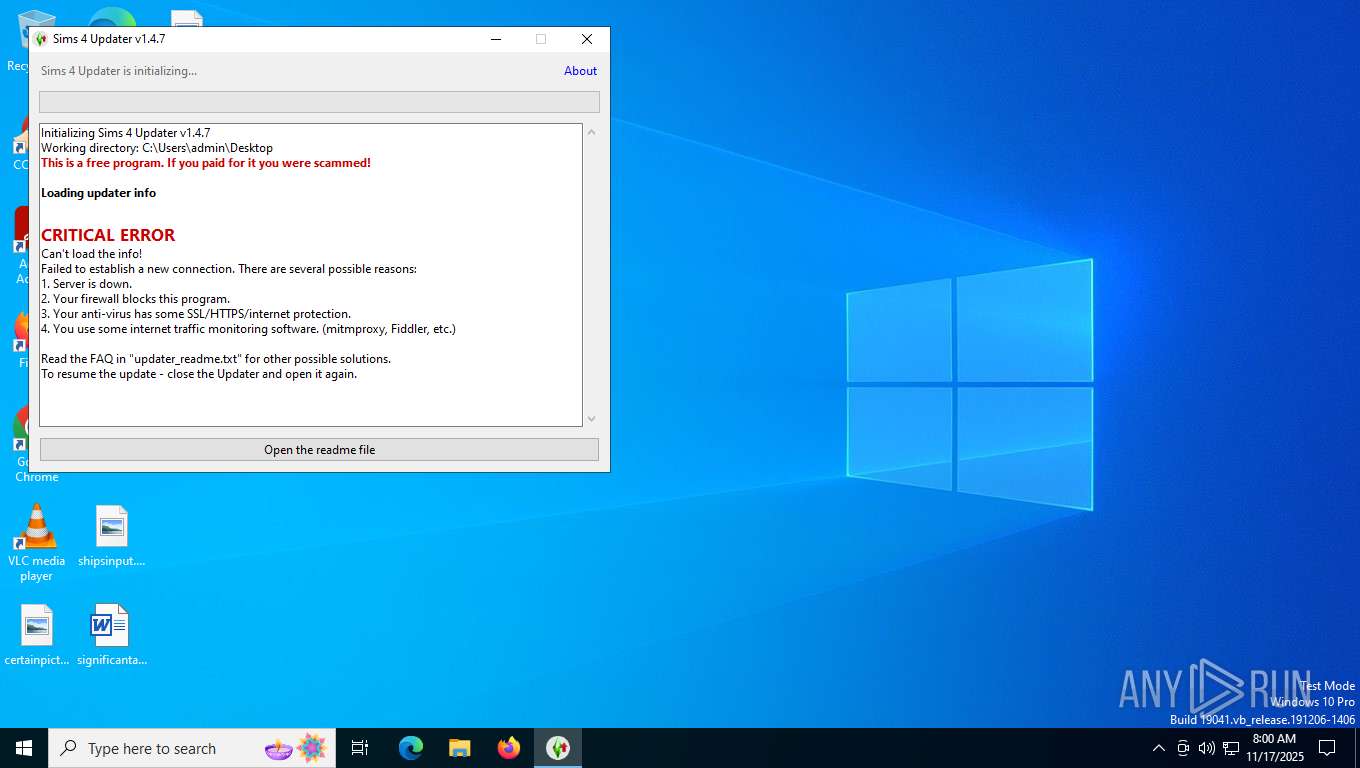Viewport: 1360px width, 768px height.
Task: Click the anti-virus SSL/HTTPS reason line
Action: coord(196,314)
